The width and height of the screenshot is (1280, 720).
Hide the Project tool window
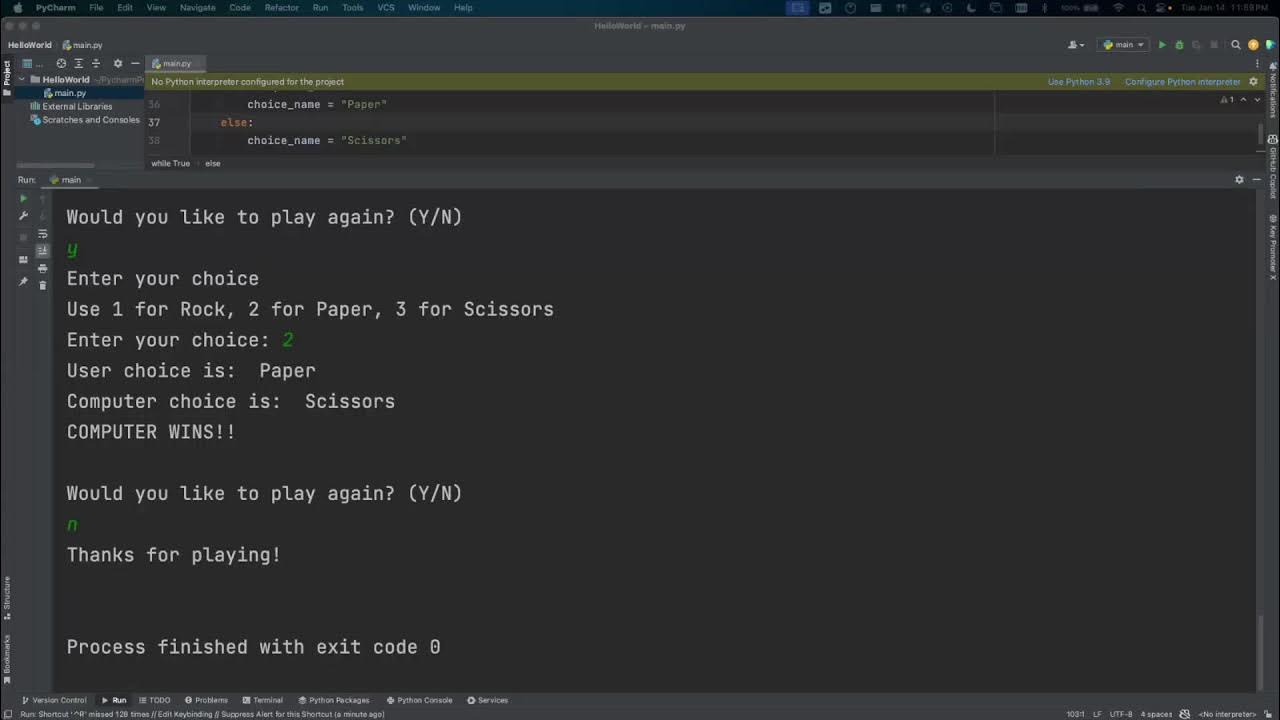tap(135, 63)
